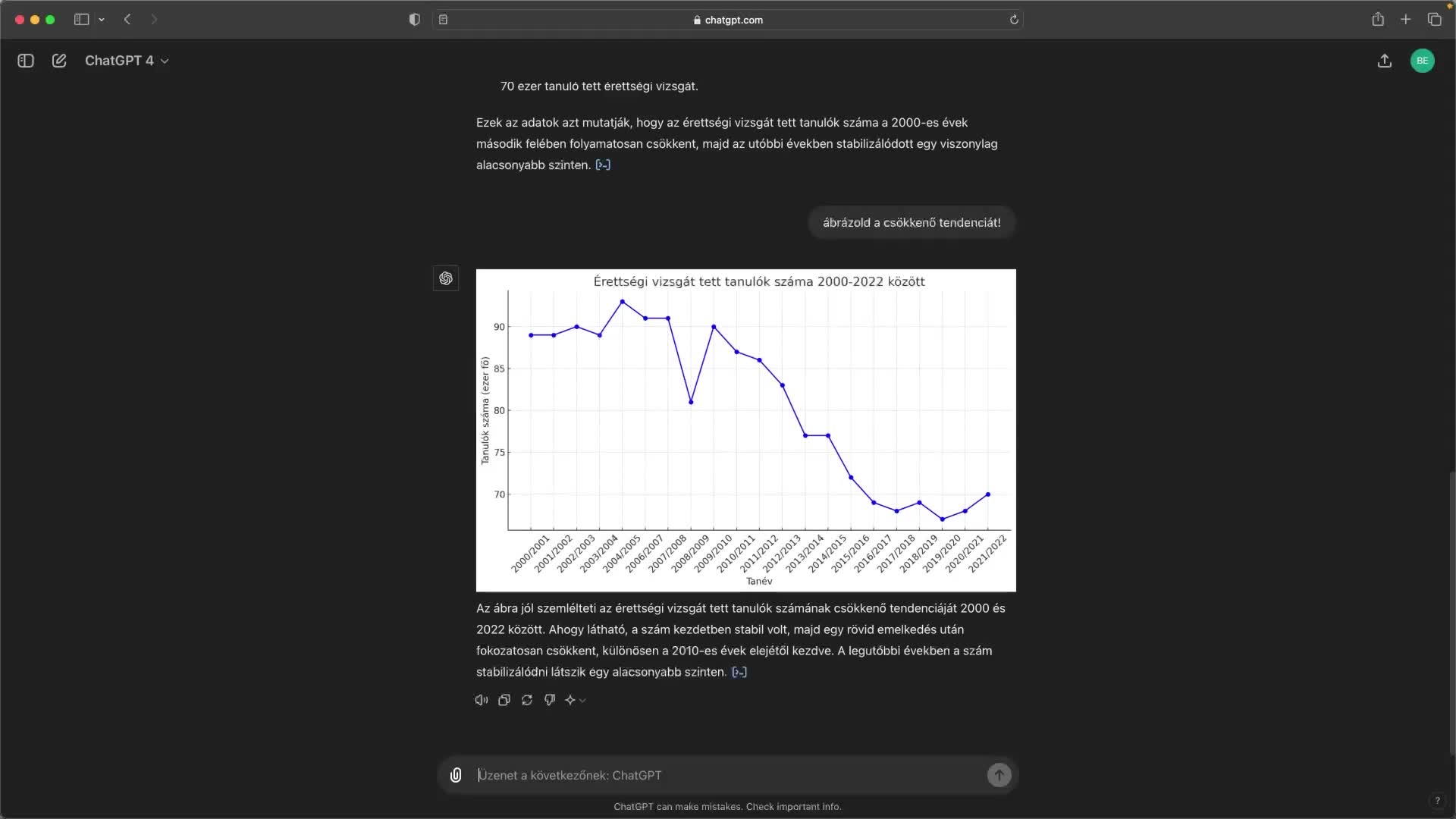Attach a file with the paperclip icon
The width and height of the screenshot is (1456, 819).
point(456,775)
